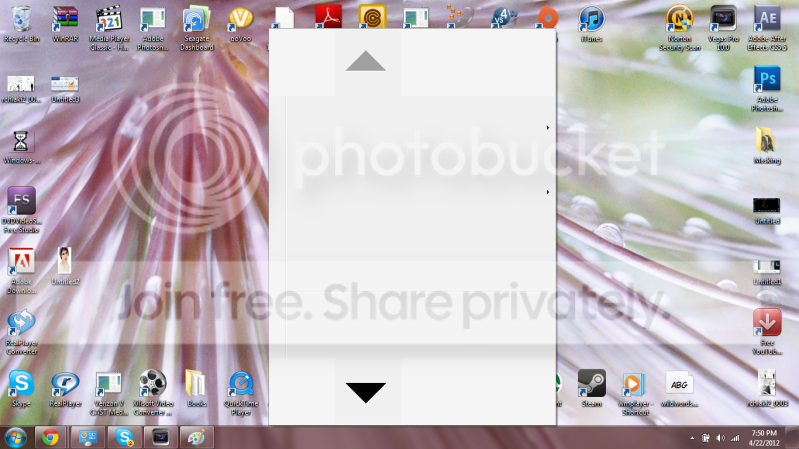Image resolution: width=799 pixels, height=449 pixels.
Task: Open Vegas Pro 10.0 shortcut
Action: (724, 28)
